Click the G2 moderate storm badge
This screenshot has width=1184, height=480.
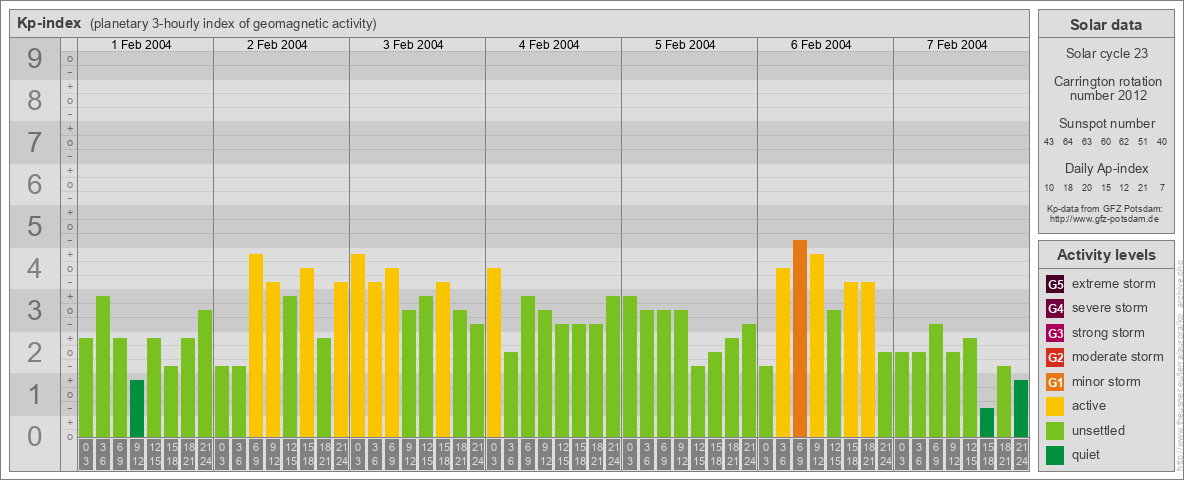(1055, 357)
